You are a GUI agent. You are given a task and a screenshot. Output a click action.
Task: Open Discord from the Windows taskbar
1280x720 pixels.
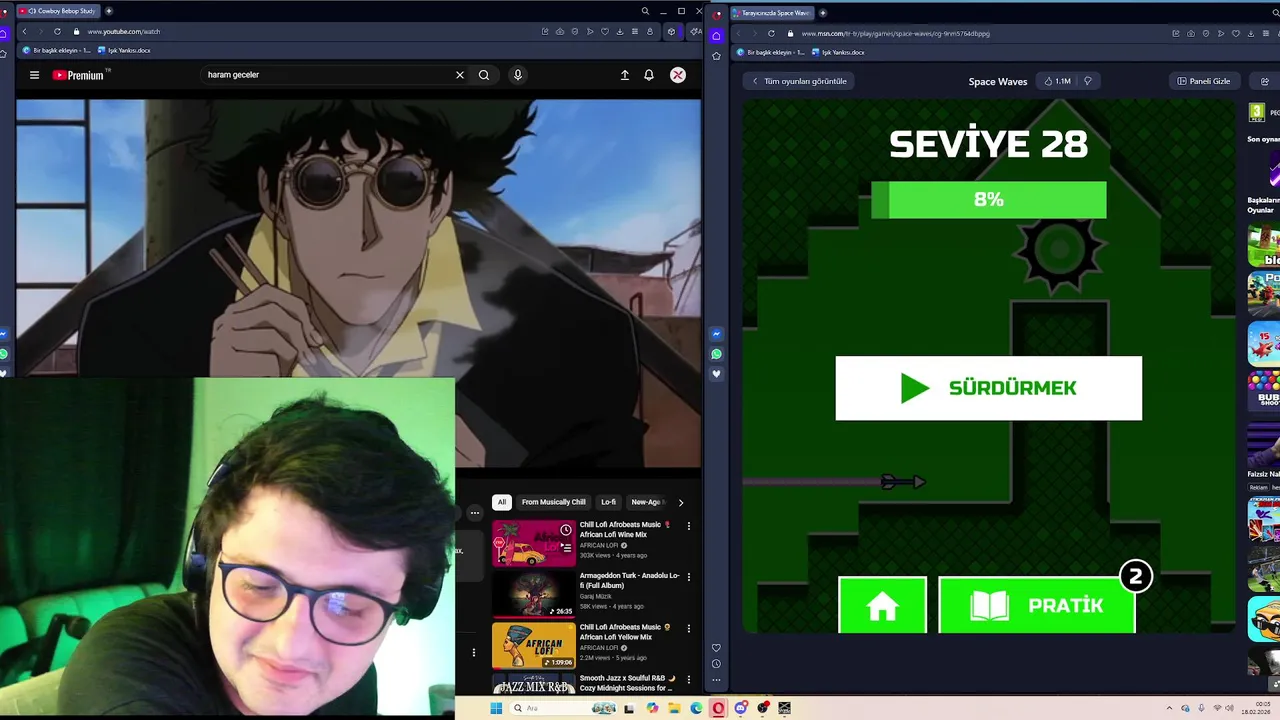tap(741, 708)
